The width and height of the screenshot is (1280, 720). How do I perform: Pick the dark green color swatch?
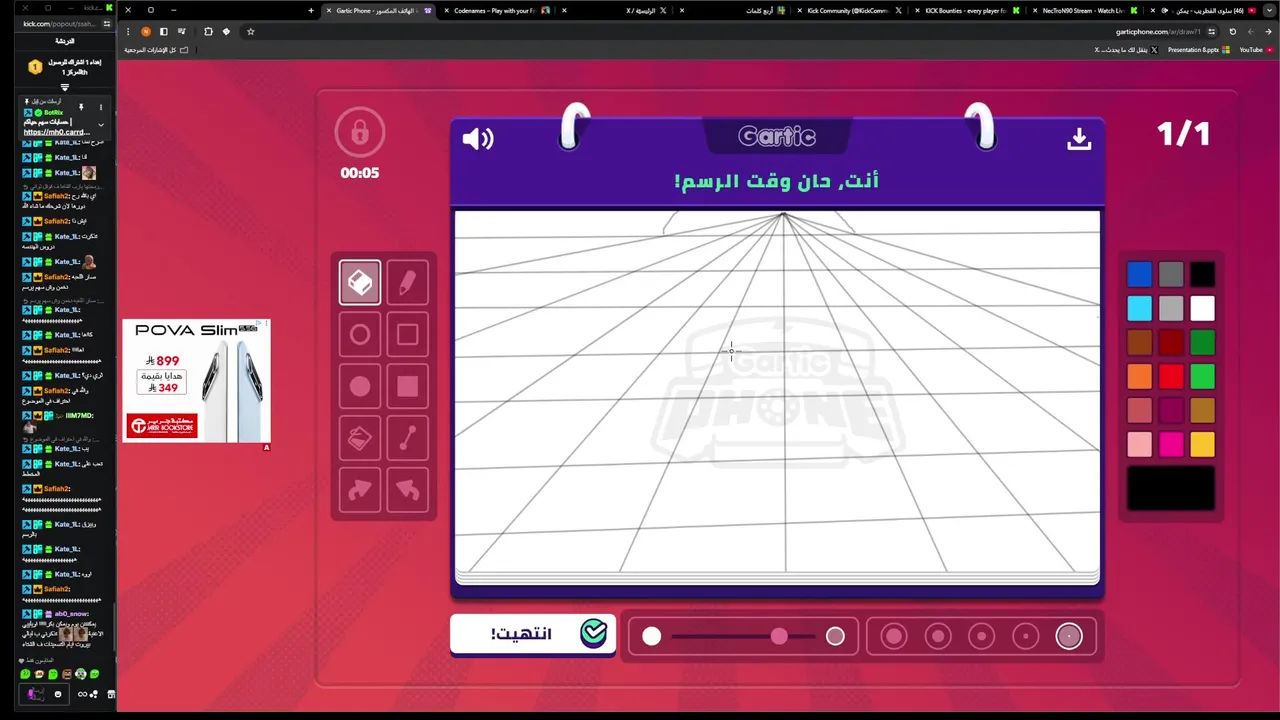pyautogui.click(x=1203, y=342)
